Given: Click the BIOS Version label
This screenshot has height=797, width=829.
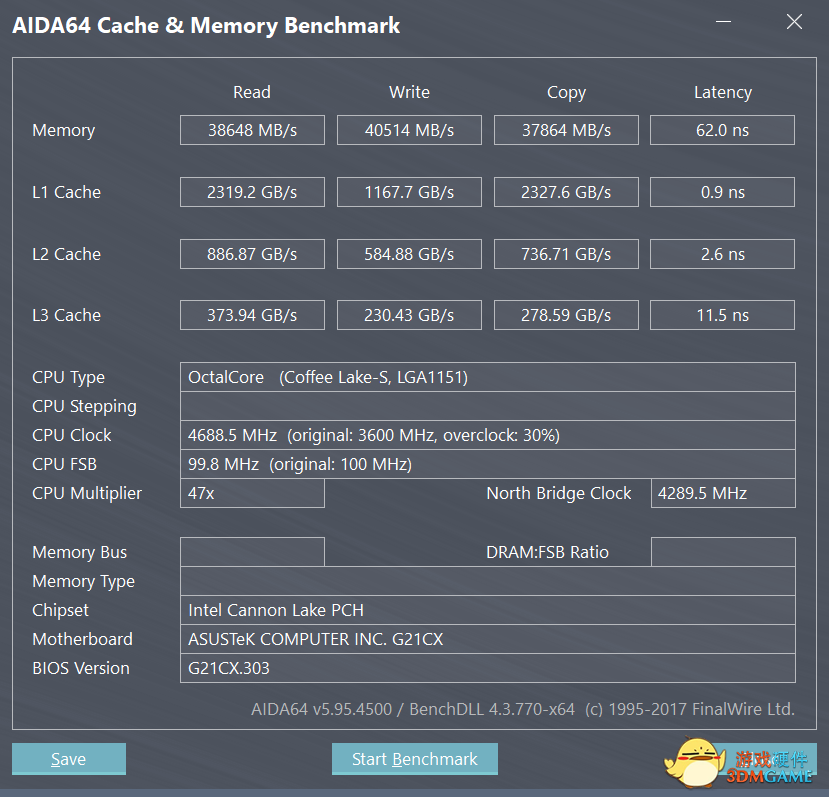Looking at the screenshot, I should click(x=81, y=668).
